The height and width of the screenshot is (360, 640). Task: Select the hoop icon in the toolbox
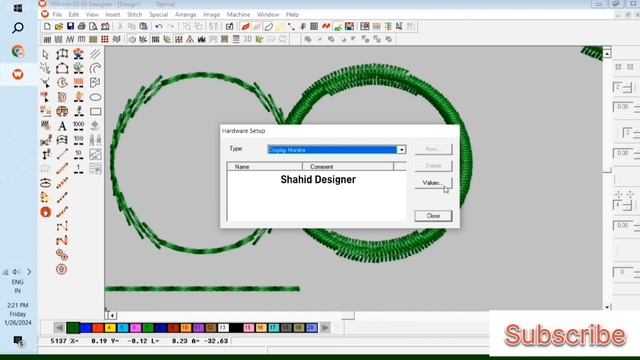(x=46, y=183)
